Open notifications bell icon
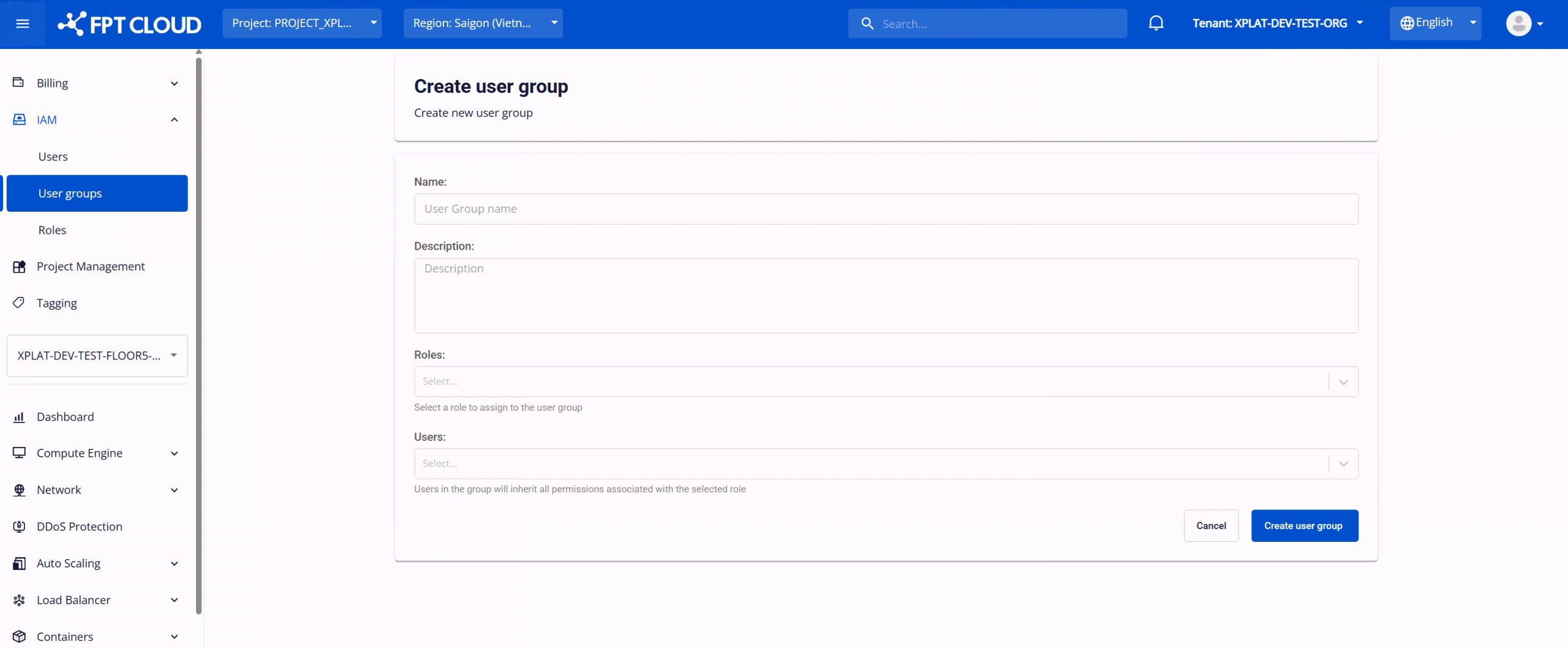Screen dimensions: 1568x649 pyautogui.click(x=1156, y=23)
